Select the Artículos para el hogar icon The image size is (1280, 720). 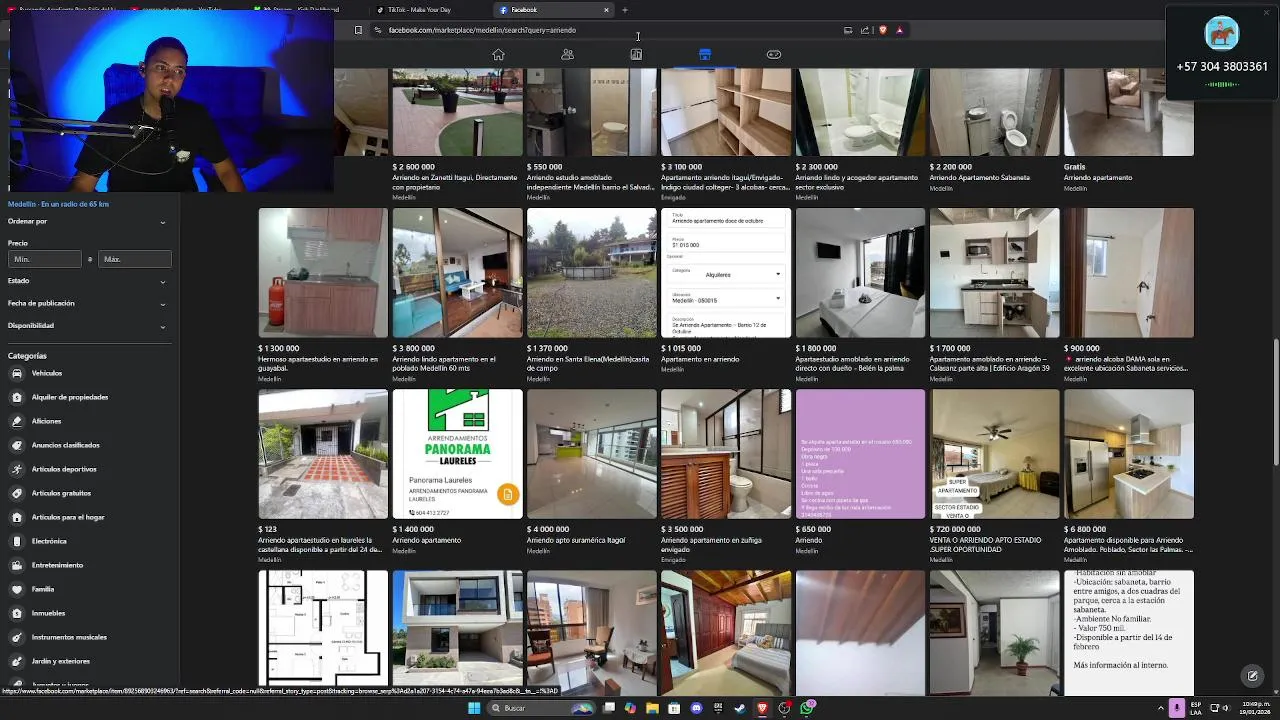[x=17, y=517]
